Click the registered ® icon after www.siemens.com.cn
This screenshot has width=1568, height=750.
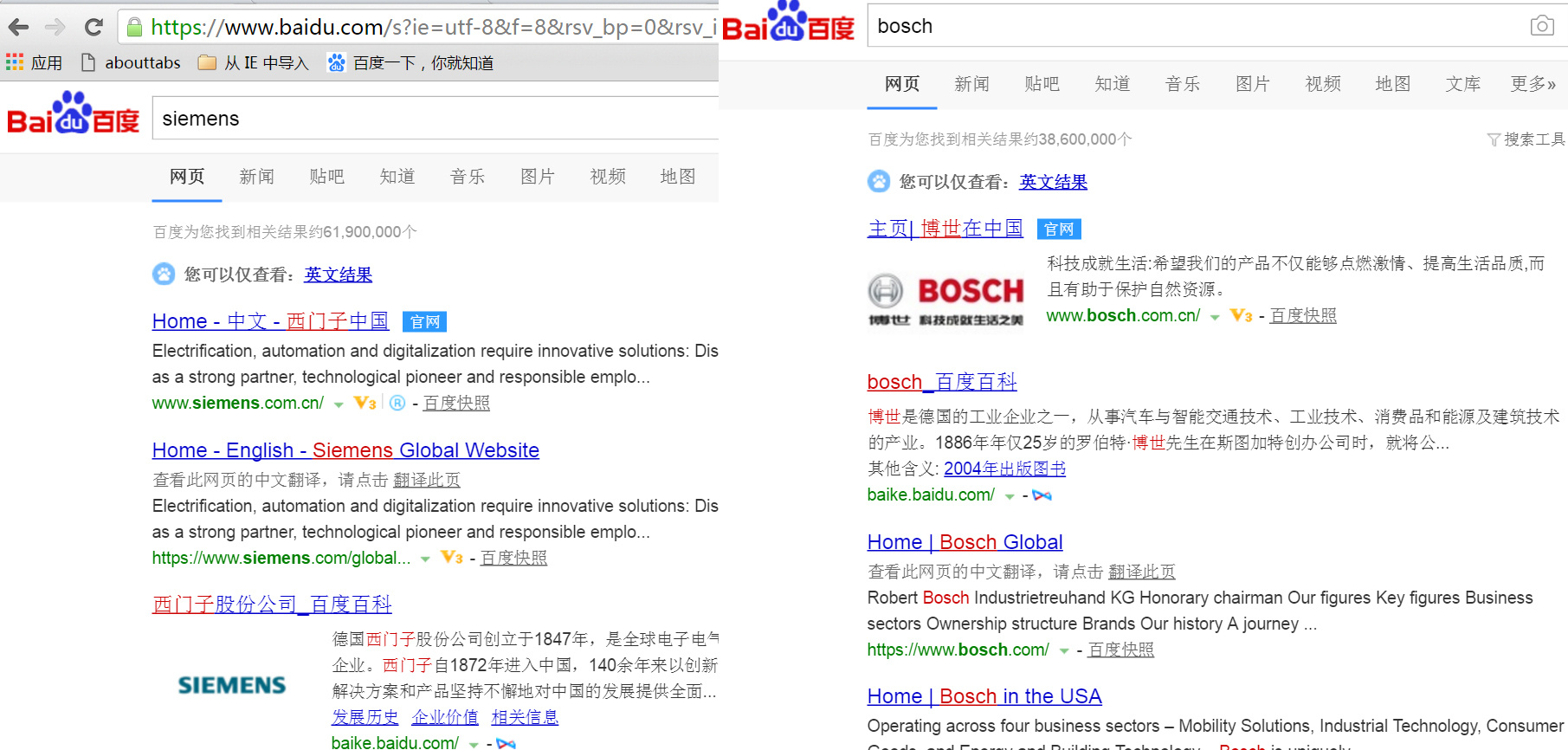click(x=397, y=403)
